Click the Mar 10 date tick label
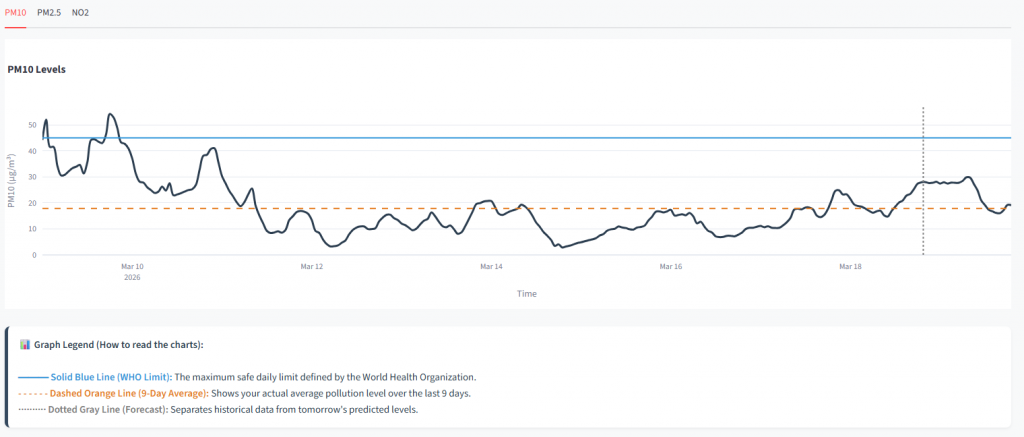The height and width of the screenshot is (437, 1024). (132, 267)
